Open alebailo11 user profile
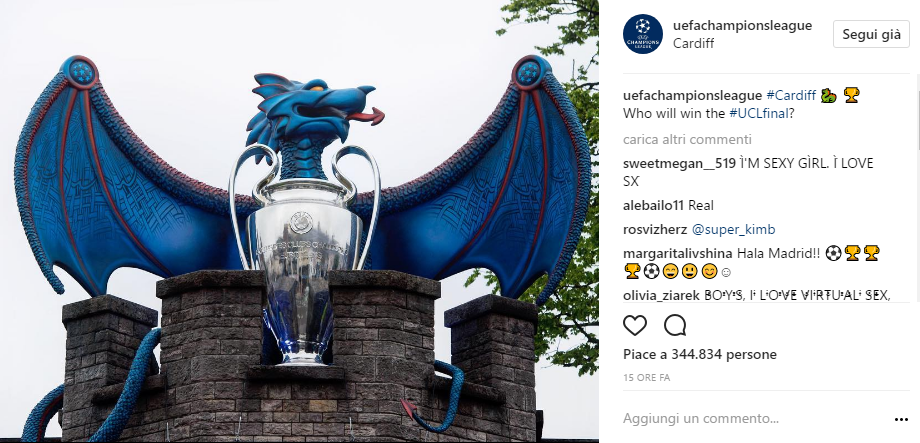Screen dimensions: 920x443 tap(654, 206)
